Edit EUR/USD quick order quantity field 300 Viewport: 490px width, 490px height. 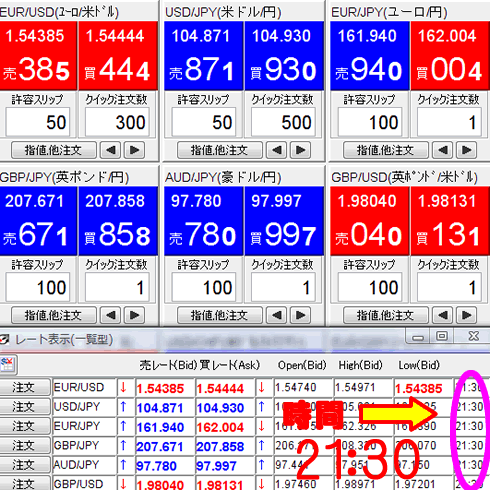click(x=117, y=122)
